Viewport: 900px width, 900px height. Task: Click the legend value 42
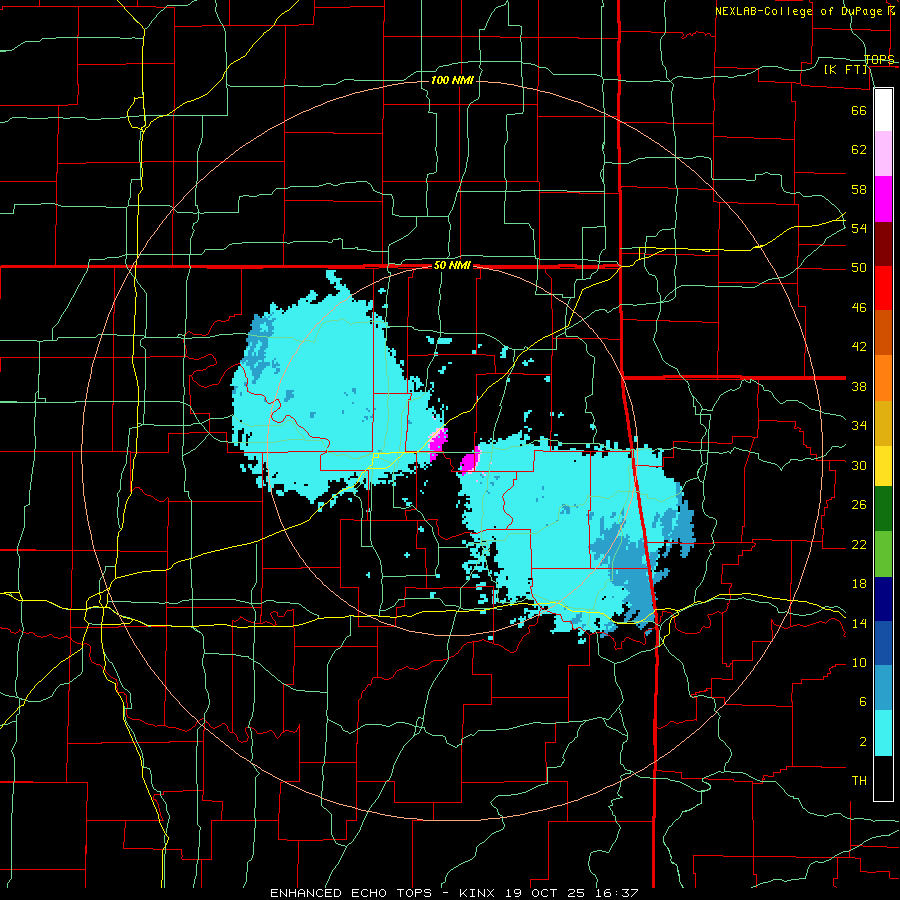[859, 347]
